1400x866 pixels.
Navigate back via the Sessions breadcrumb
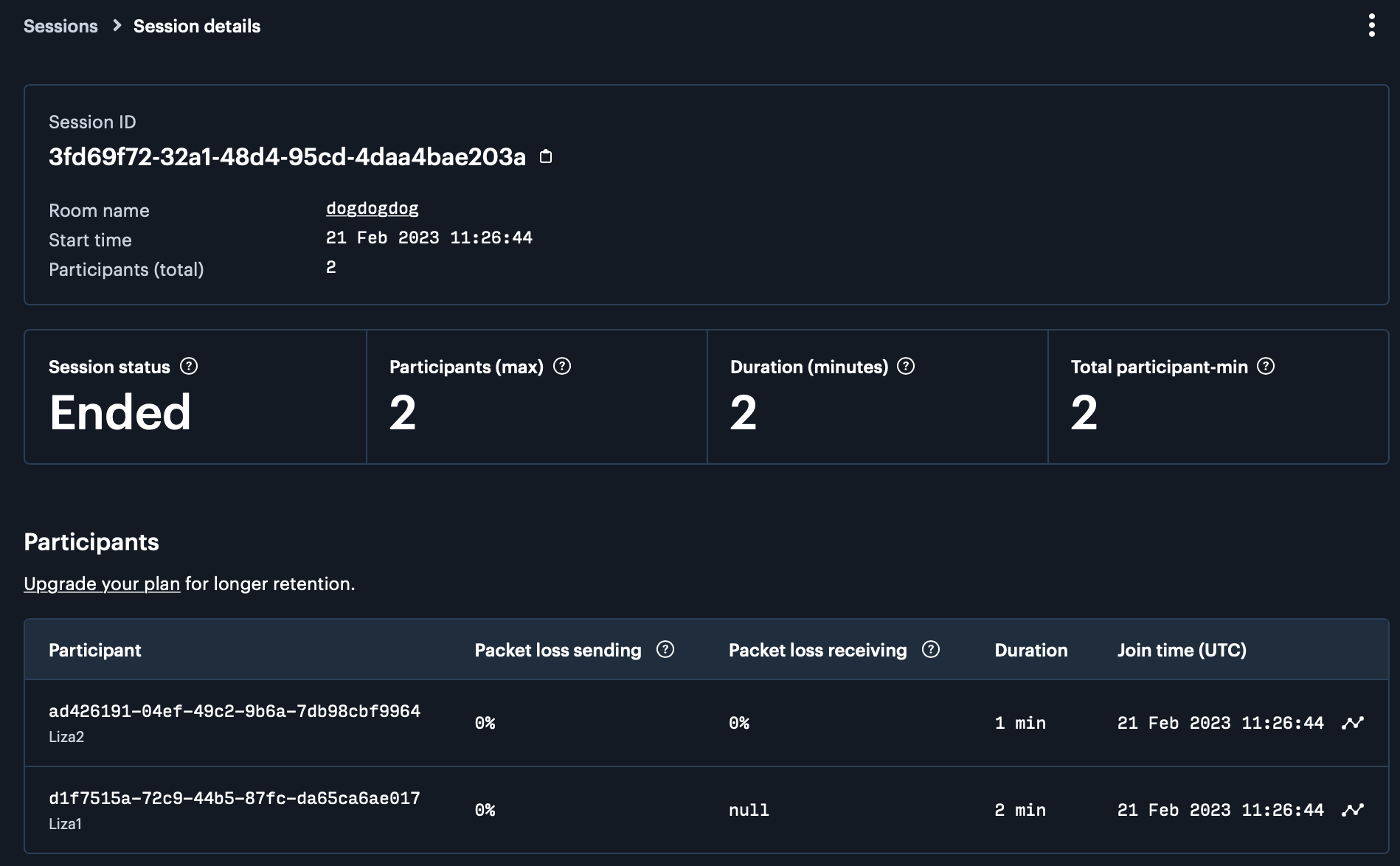click(60, 26)
